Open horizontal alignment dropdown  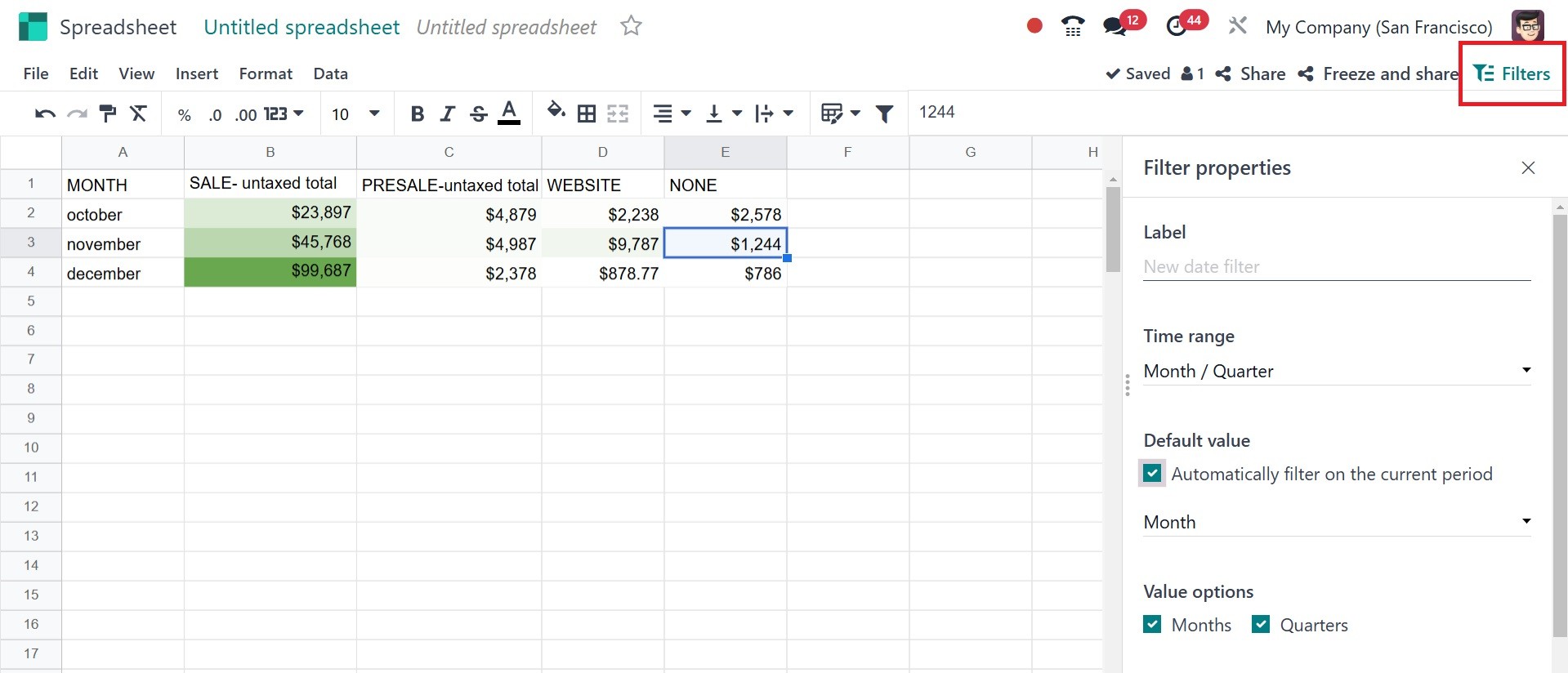[x=672, y=114]
